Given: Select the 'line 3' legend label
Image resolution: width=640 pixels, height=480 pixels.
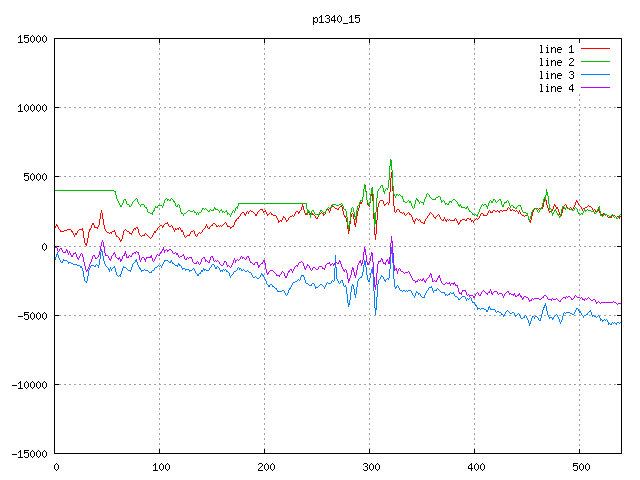Looking at the screenshot, I should coord(557,75).
